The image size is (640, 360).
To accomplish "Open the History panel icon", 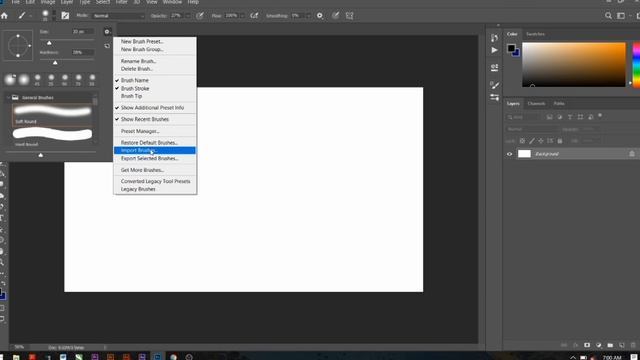I will coord(494,38).
